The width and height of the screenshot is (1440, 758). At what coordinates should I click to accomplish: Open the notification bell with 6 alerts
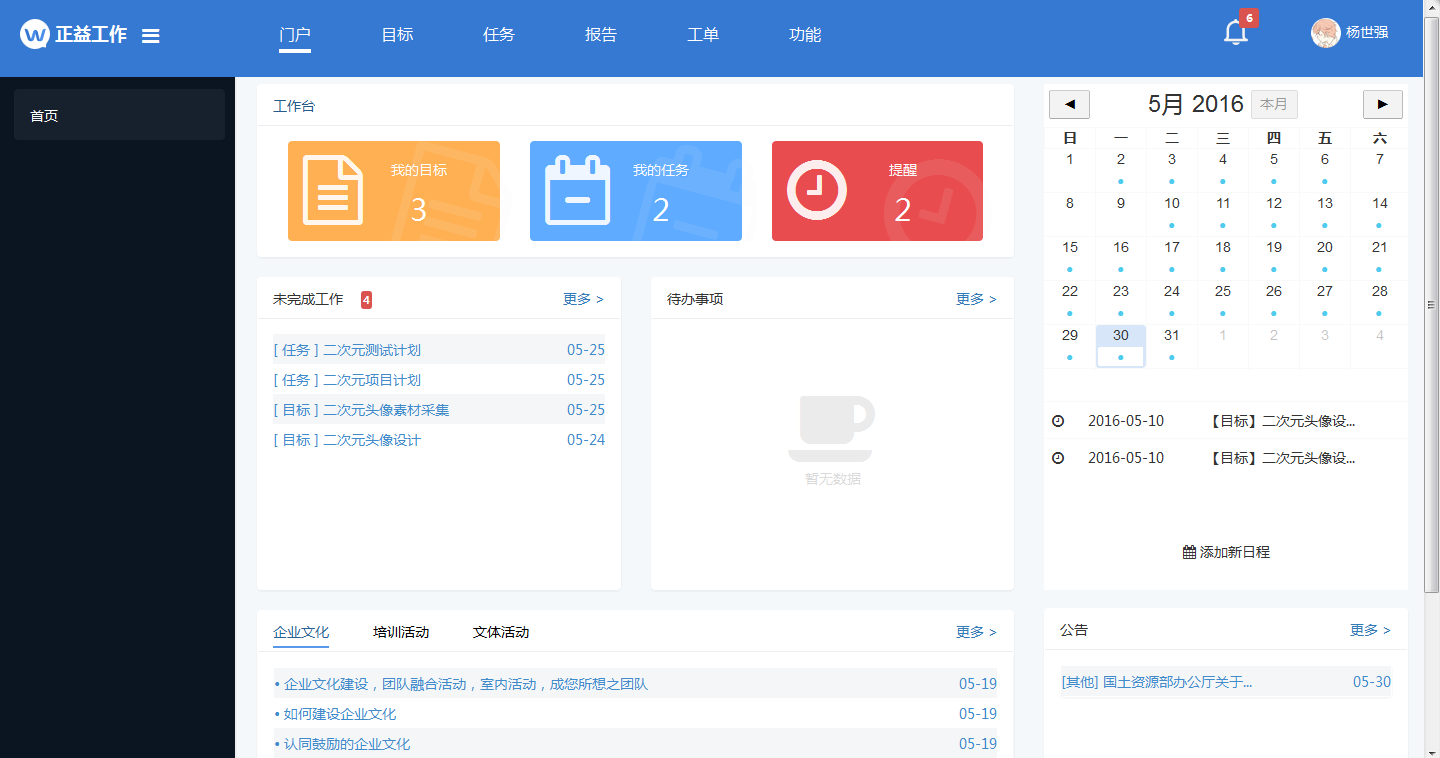pyautogui.click(x=1236, y=33)
